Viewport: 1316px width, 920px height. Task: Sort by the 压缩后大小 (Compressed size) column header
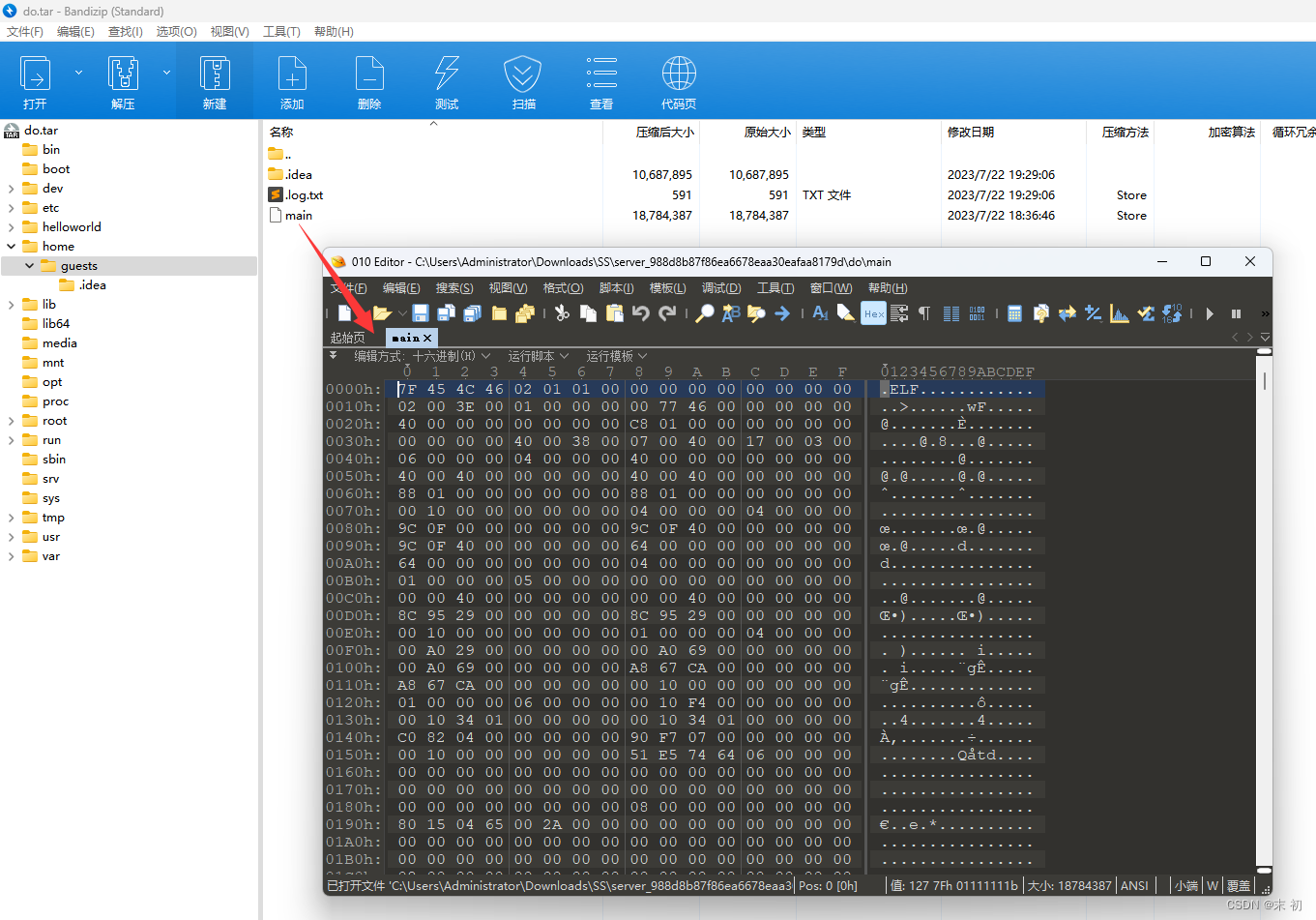(x=664, y=133)
